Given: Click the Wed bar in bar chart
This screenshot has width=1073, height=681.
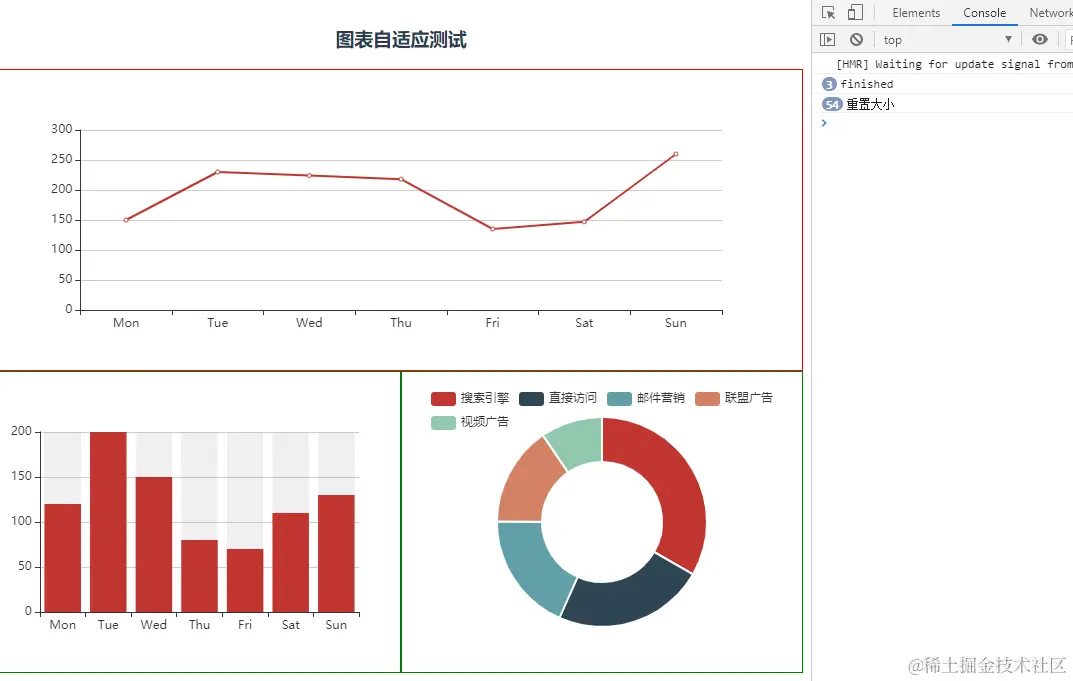Looking at the screenshot, I should coord(153,545).
